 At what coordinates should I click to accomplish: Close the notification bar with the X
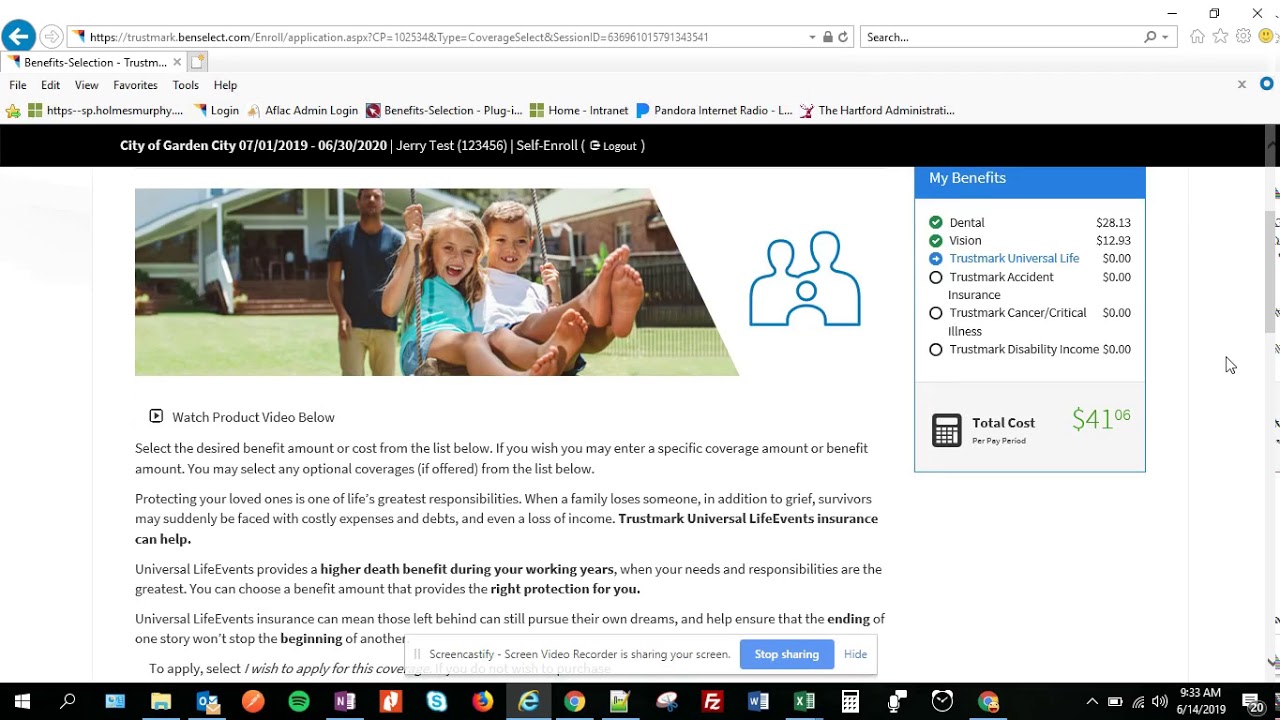(1242, 85)
